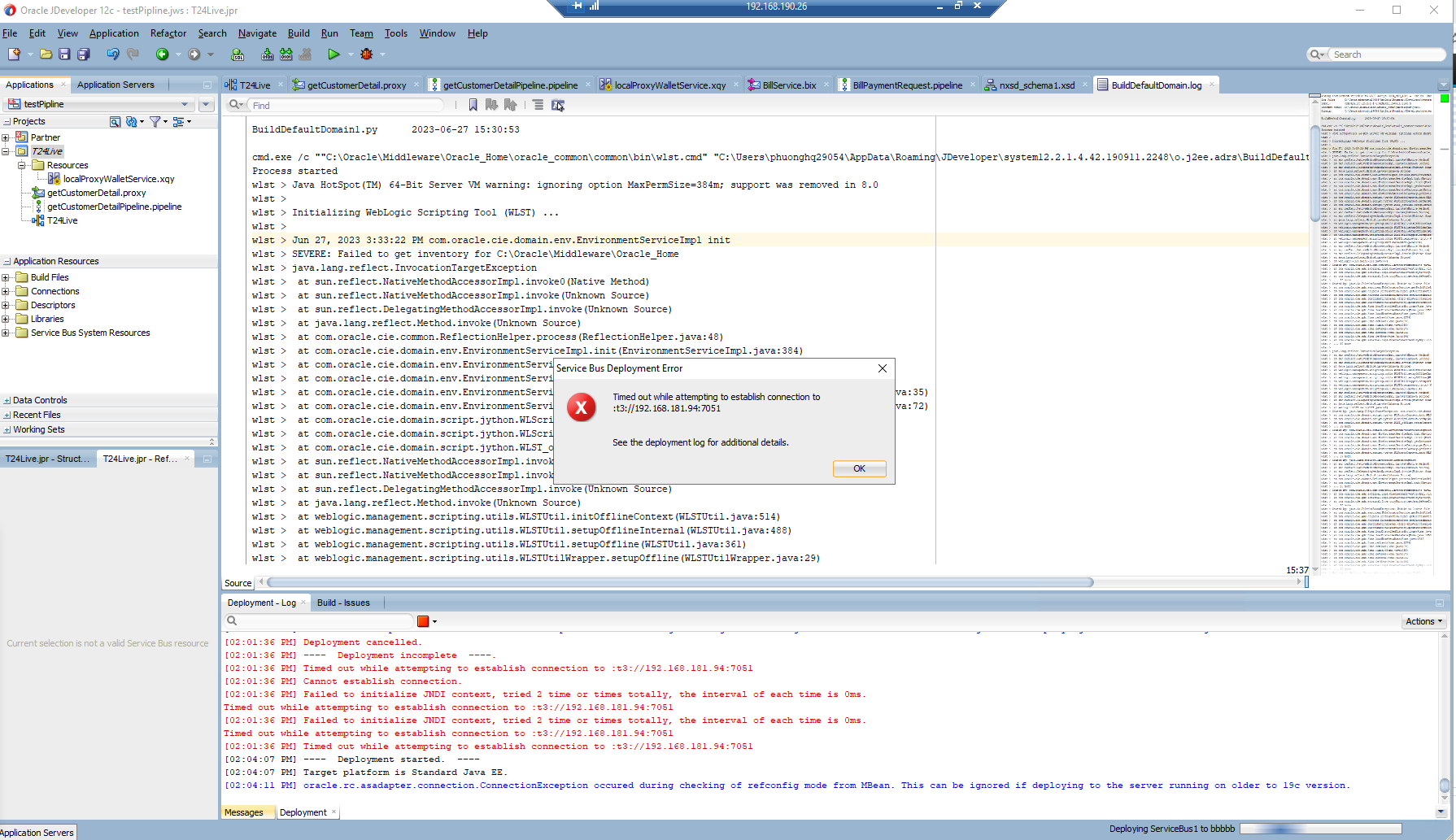Switch to BillPaymentRequest.pipeline tab

[x=907, y=85]
